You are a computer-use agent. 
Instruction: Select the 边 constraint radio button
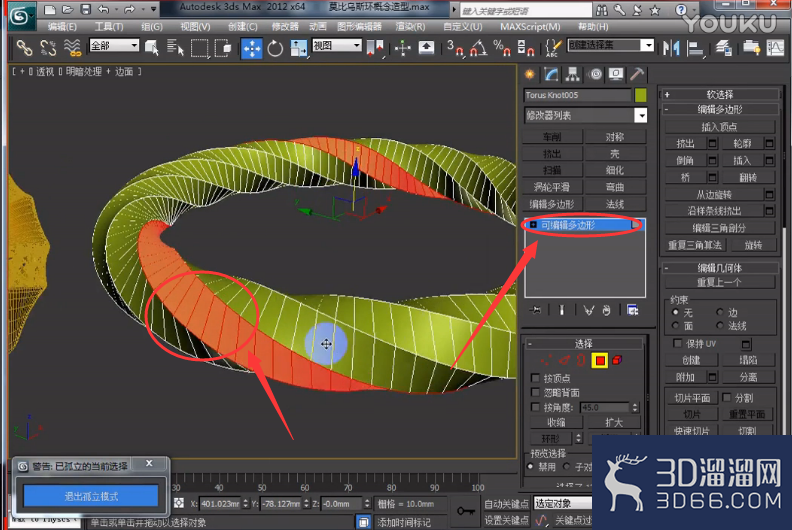click(x=720, y=312)
